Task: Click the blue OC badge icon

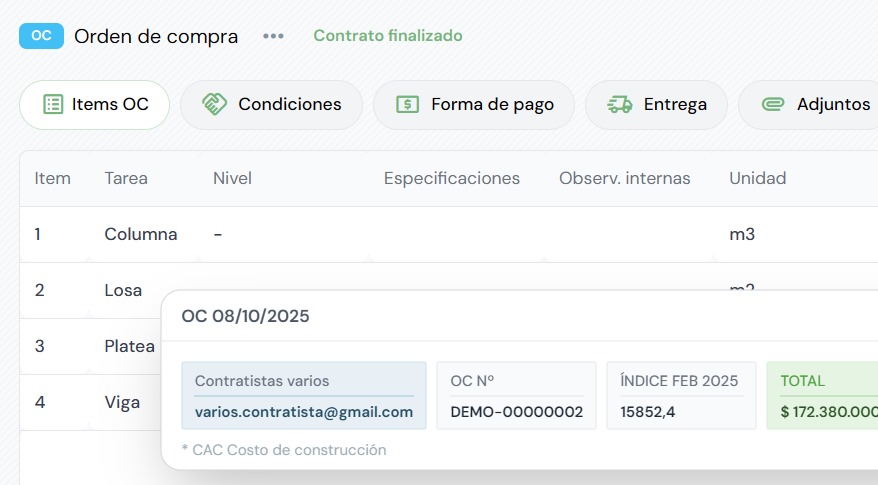Action: (41, 36)
